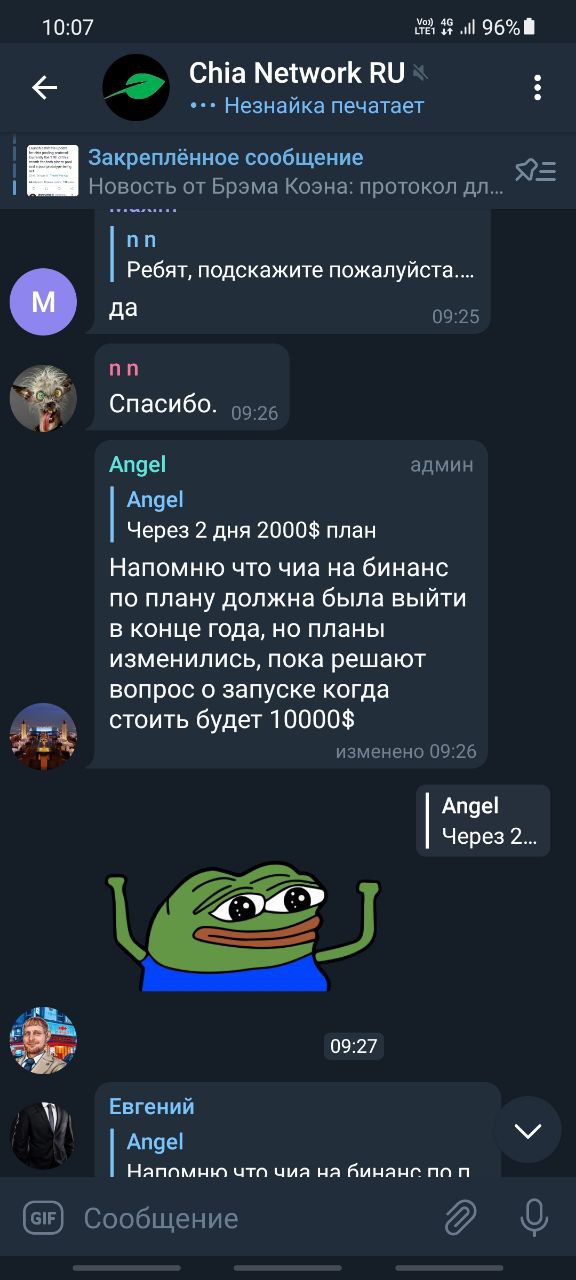Tap the pinned message thumbnail image
Screen dimensions: 576x1280
click(53, 171)
